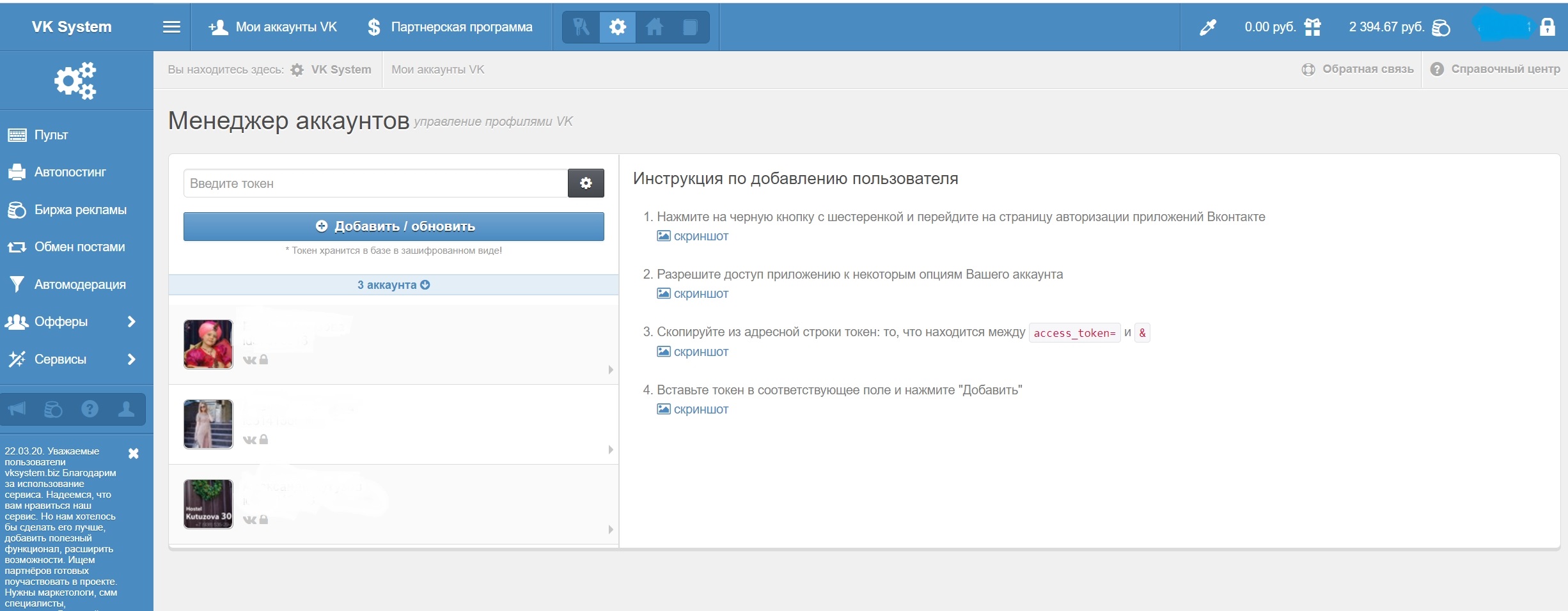Collapse the '3 аккаунта' accounts list header

point(393,285)
